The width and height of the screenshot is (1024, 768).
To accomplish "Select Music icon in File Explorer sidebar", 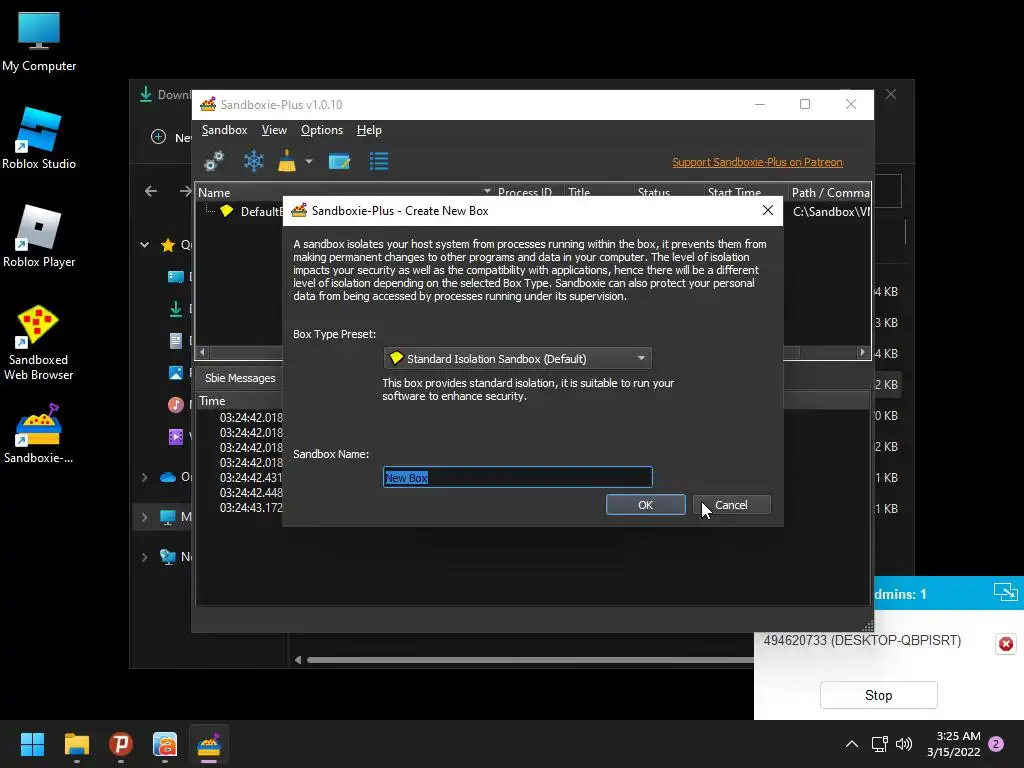I will click(x=176, y=405).
